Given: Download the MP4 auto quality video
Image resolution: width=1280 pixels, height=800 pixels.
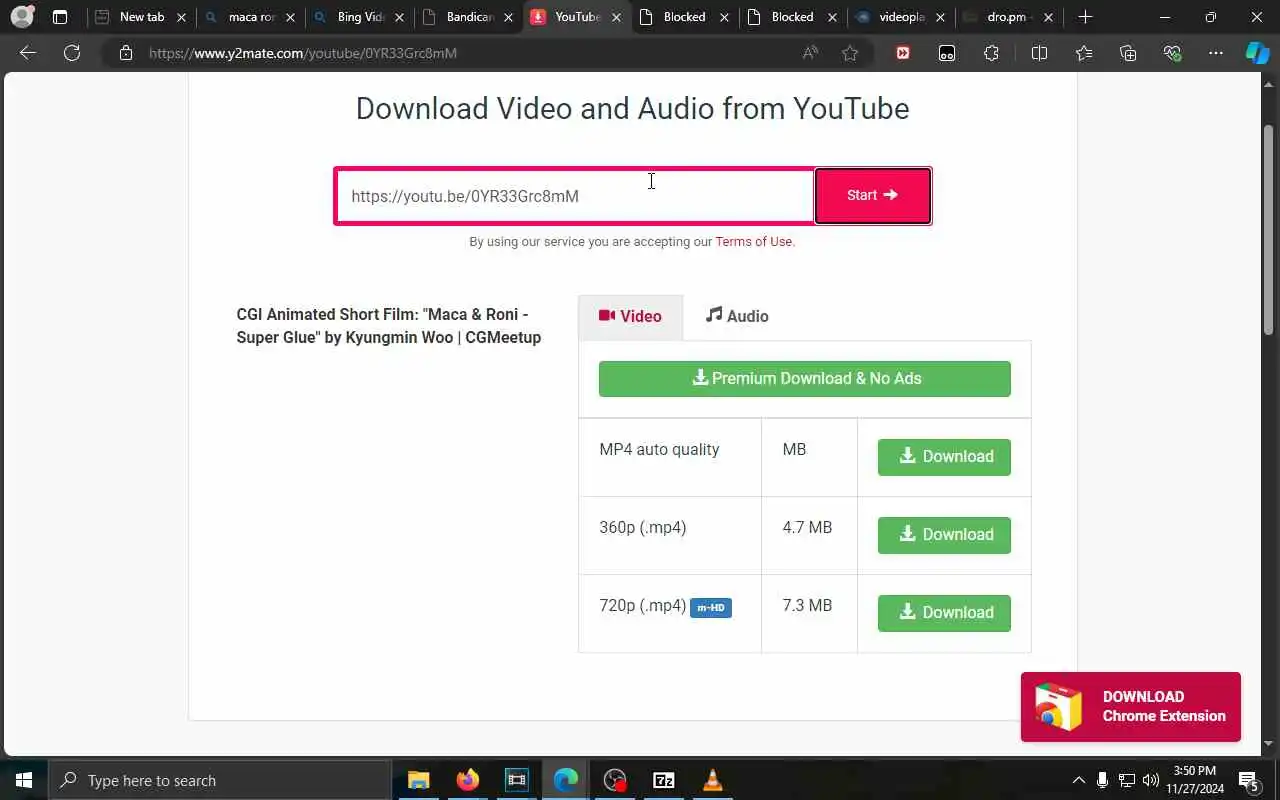Looking at the screenshot, I should pos(944,456).
